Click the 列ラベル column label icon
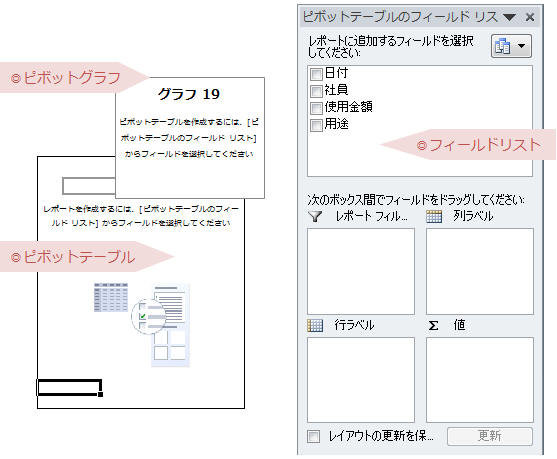This screenshot has width=557, height=459. point(434,216)
